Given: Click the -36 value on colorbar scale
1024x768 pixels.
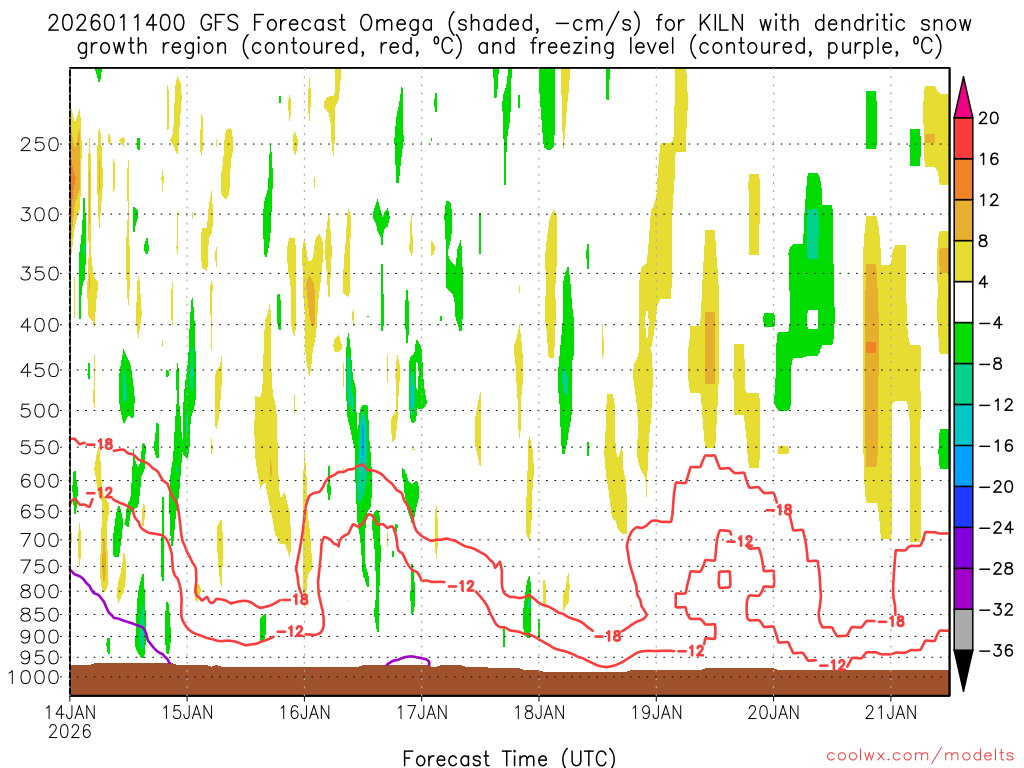Looking at the screenshot, I should coord(997,650).
